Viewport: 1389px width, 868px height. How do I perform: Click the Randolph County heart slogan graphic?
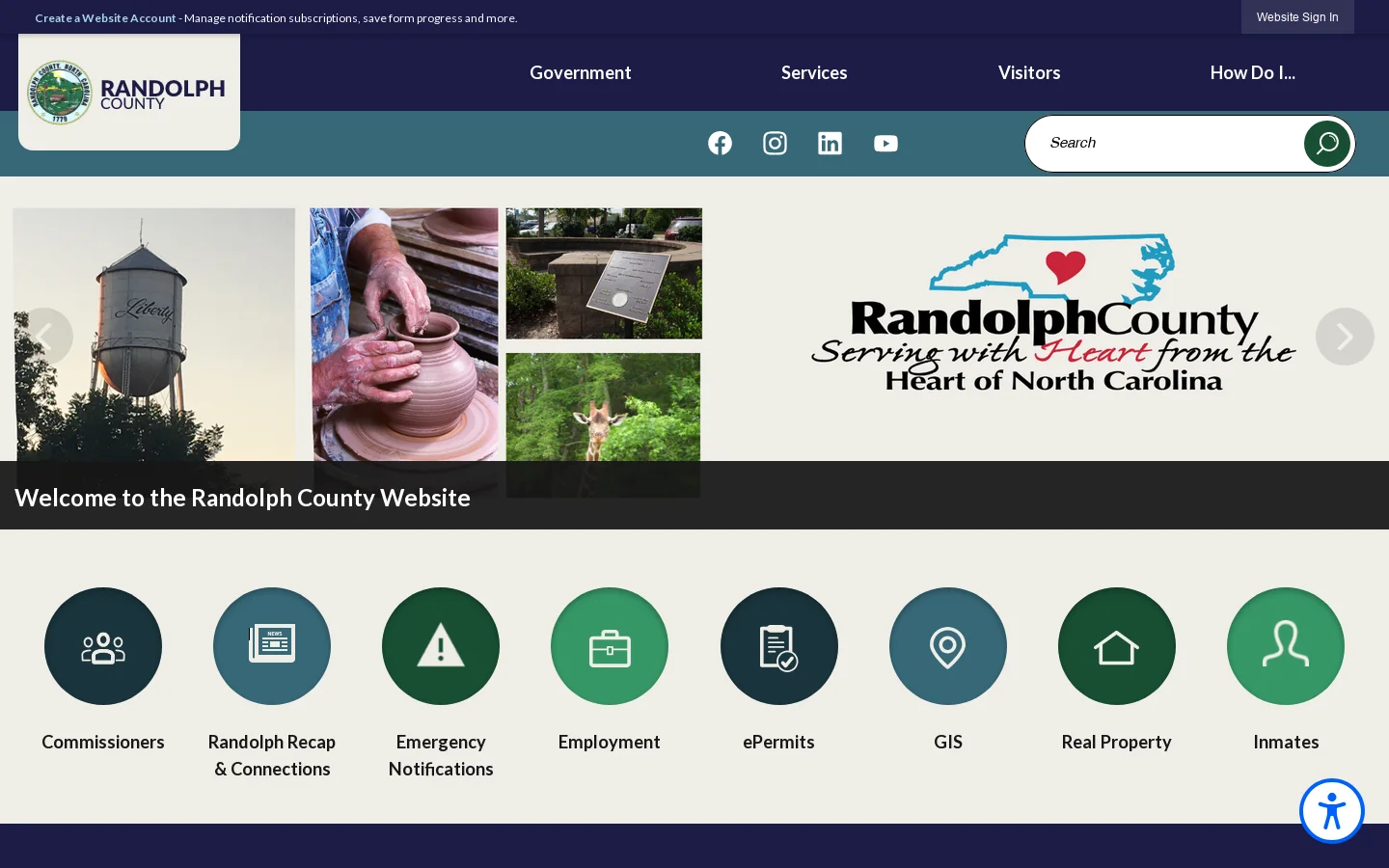pos(1052,312)
